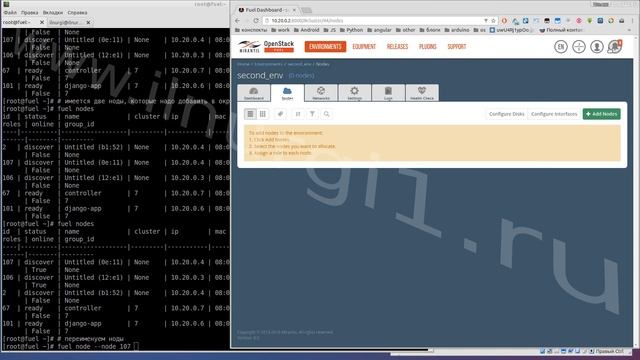Open notifications bell icon with badge
This screenshot has width=640, height=360.
click(615, 47)
